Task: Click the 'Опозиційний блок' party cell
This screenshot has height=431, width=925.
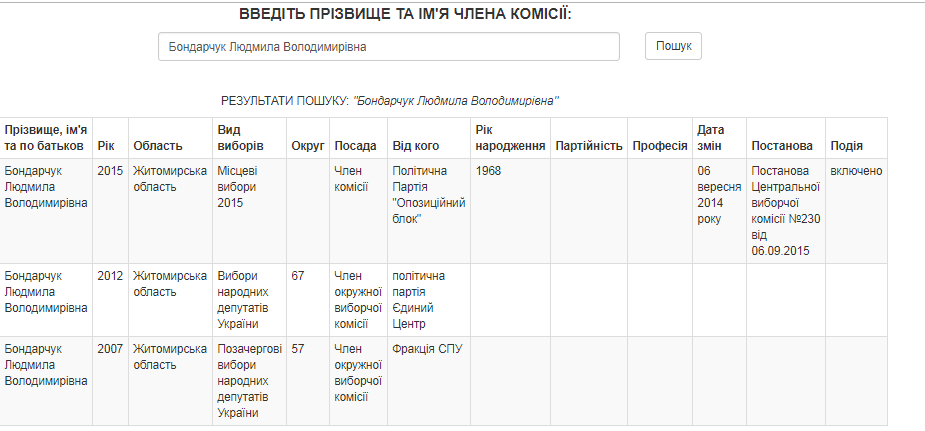Action: [429, 211]
